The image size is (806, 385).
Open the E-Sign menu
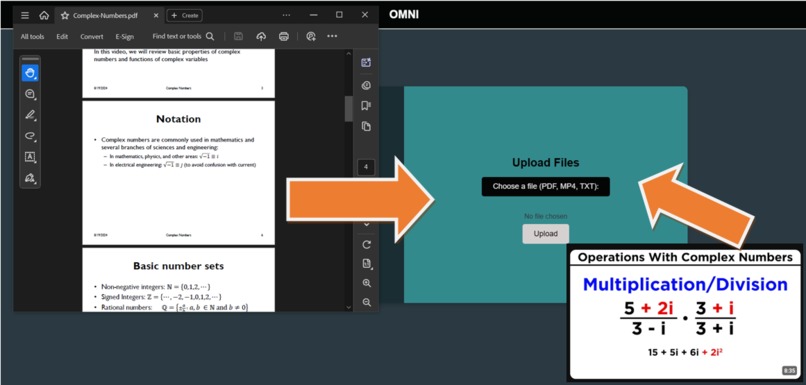click(124, 36)
